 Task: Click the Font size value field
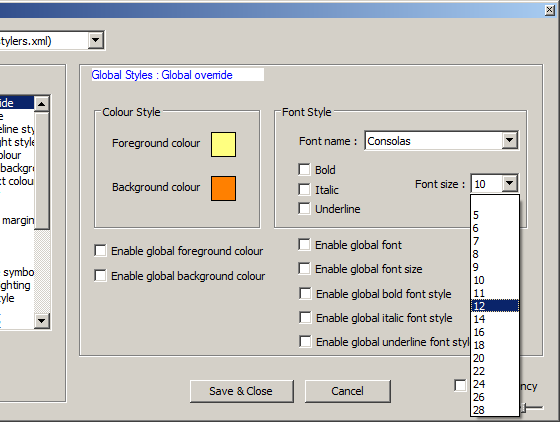tap(487, 184)
